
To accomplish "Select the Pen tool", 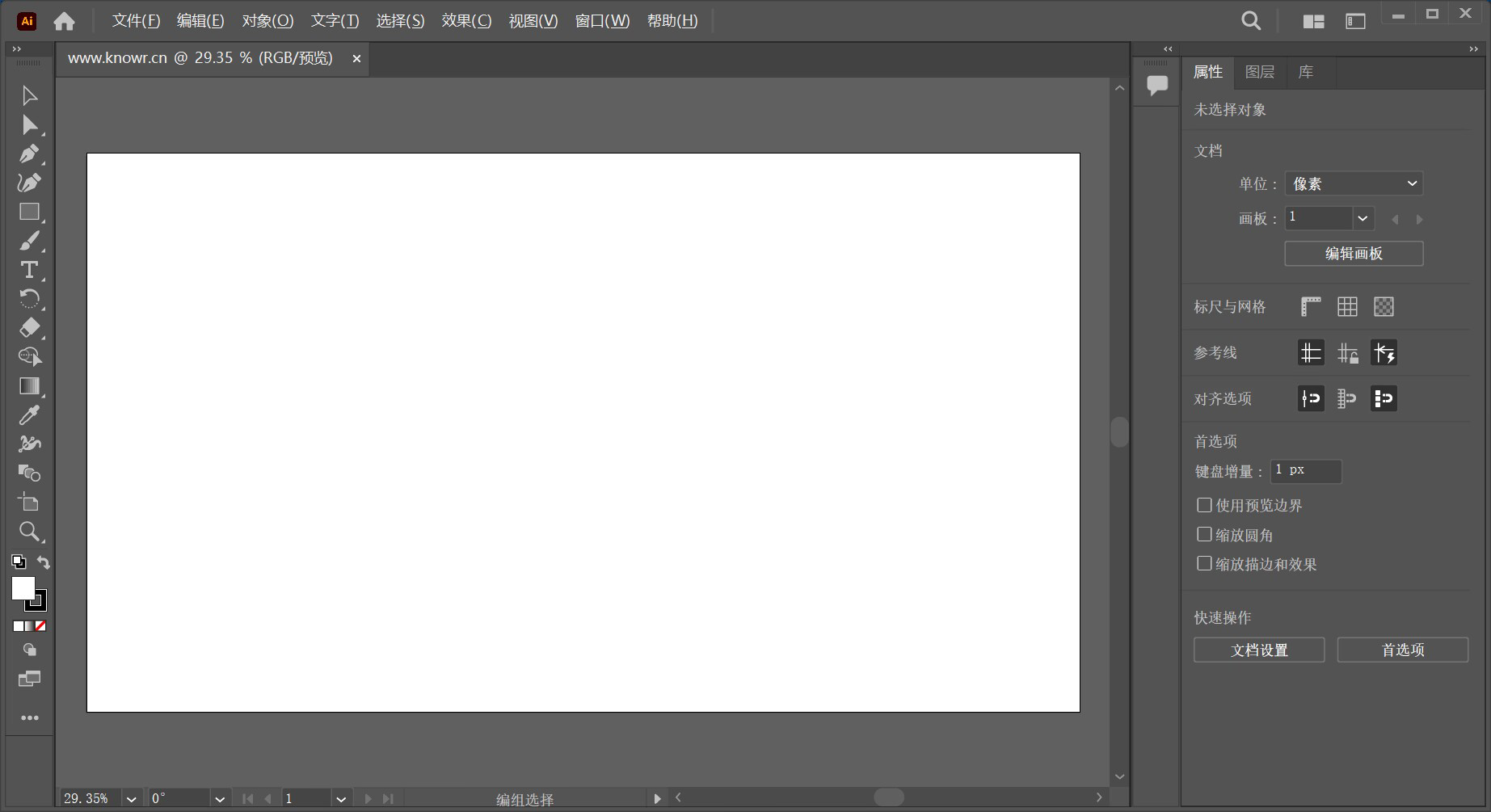I will click(29, 154).
